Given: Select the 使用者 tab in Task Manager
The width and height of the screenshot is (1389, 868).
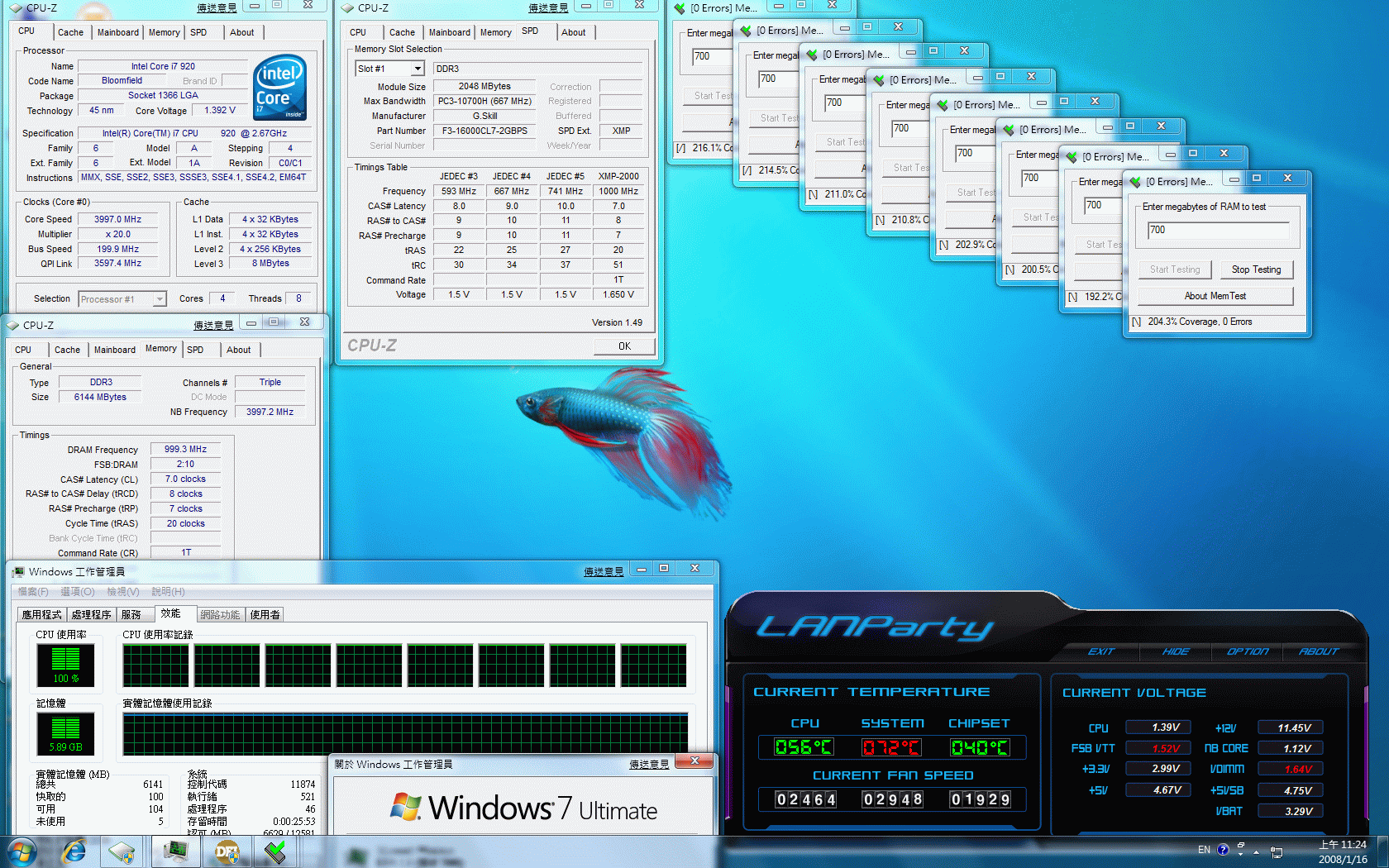Looking at the screenshot, I should [x=265, y=614].
